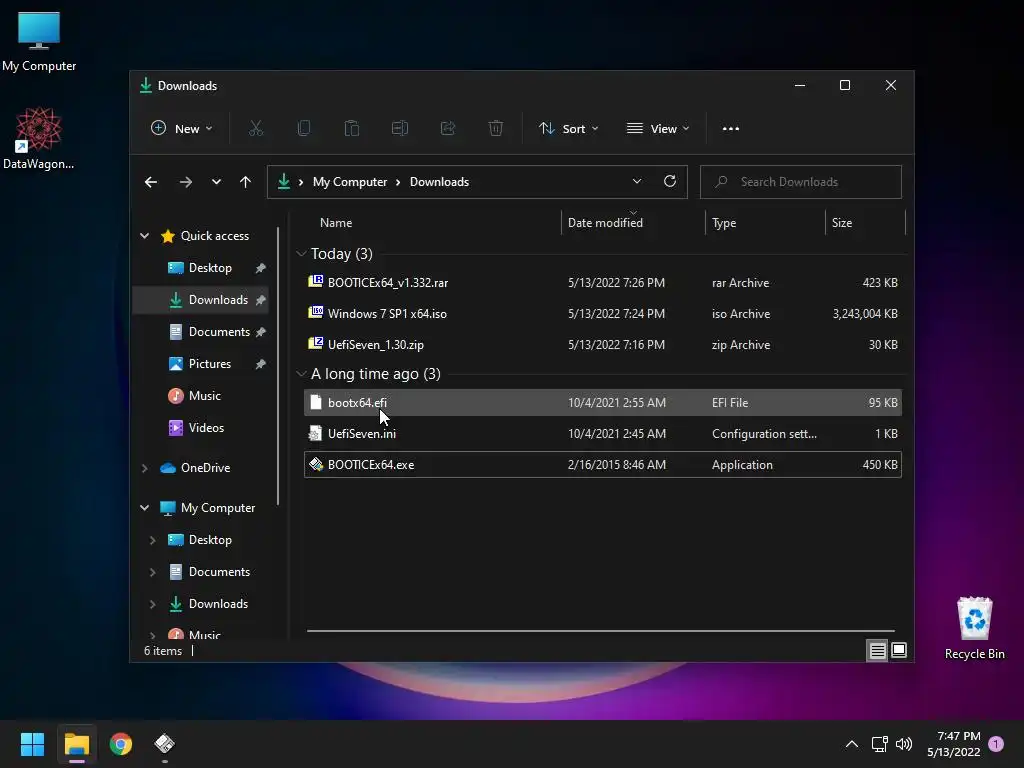This screenshot has width=1024, height=768.
Task: Click the Copy icon in toolbar
Action: (x=304, y=129)
